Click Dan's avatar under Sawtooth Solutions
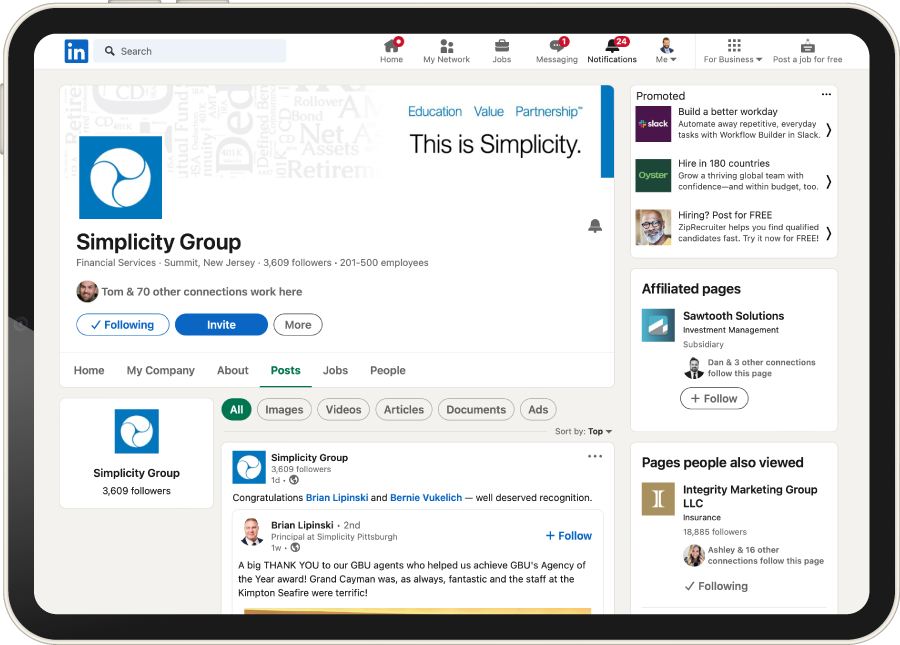Image resolution: width=900 pixels, height=645 pixels. coord(694,368)
